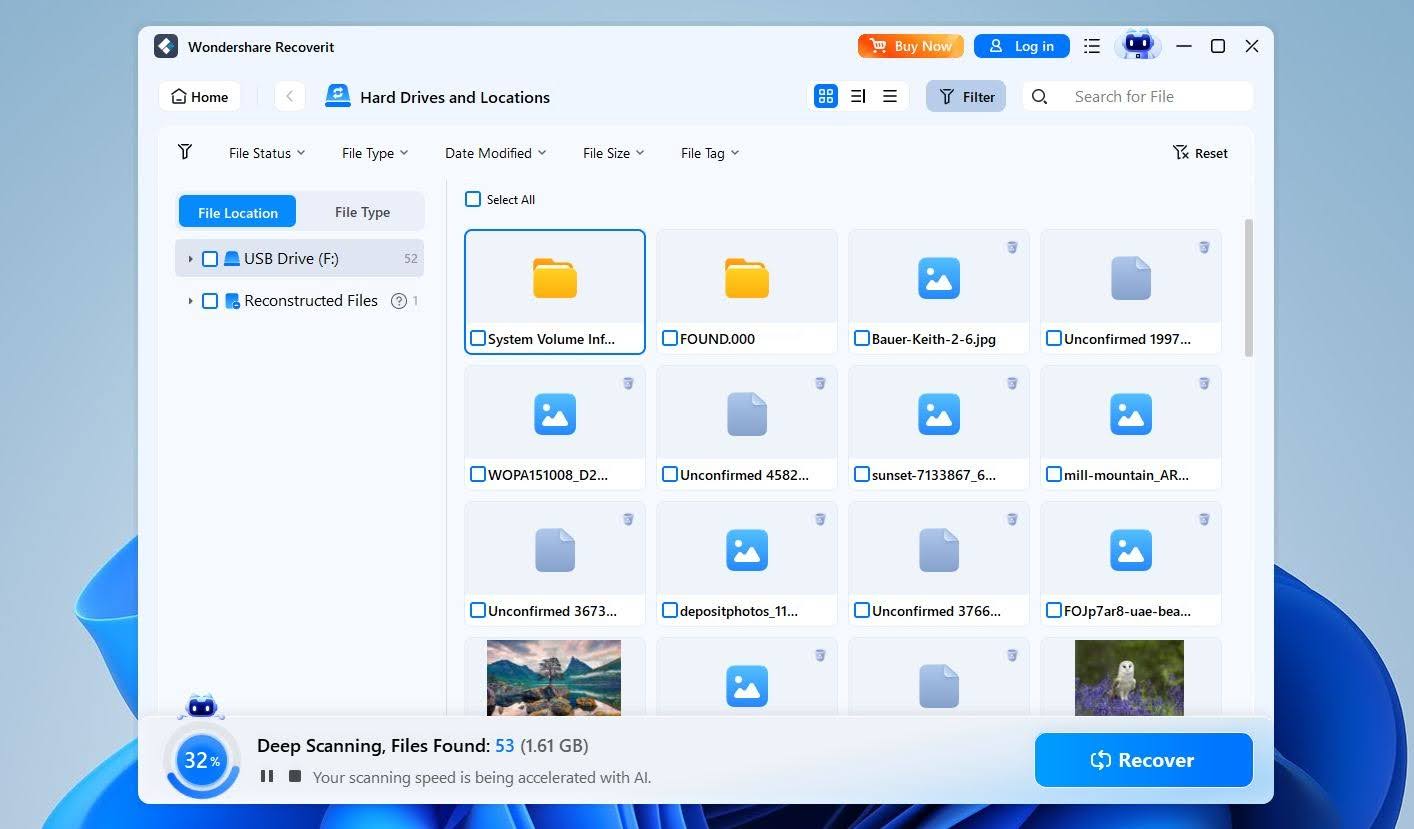Click the funnel icon in filter bar
The image size is (1414, 829).
click(x=185, y=152)
